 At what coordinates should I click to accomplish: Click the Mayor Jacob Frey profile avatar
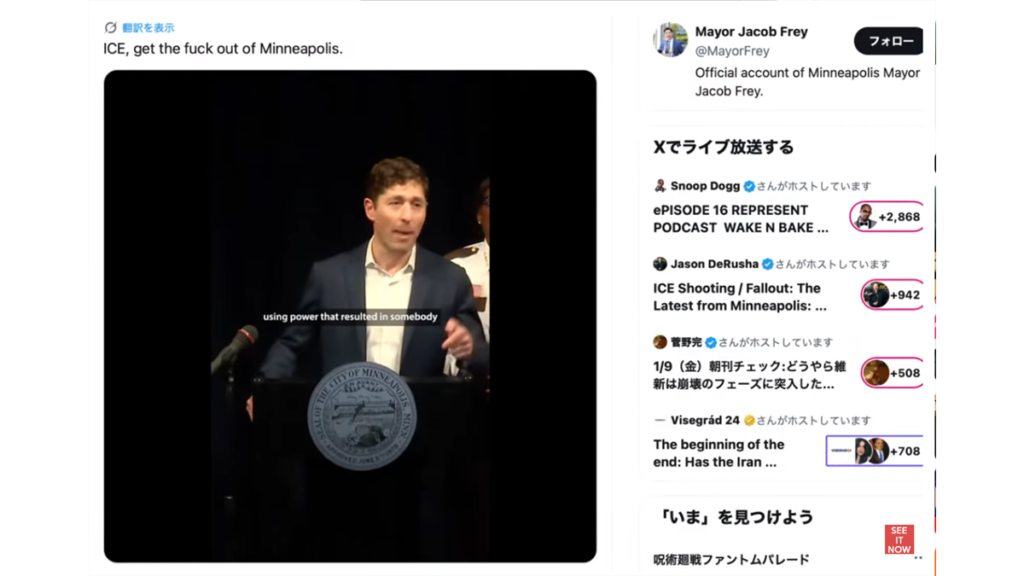coord(670,40)
